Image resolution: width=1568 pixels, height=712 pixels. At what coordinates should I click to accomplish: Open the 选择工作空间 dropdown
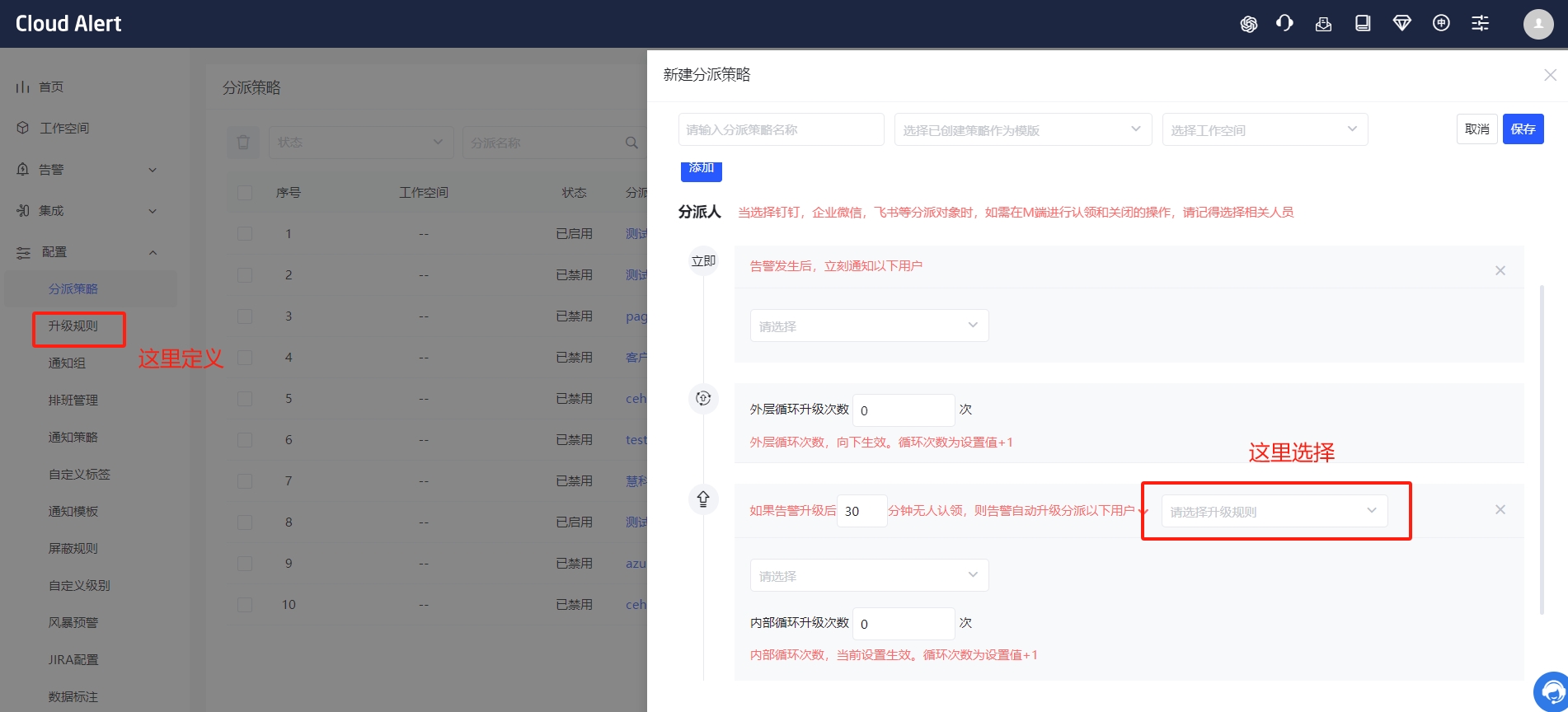pos(1265,129)
